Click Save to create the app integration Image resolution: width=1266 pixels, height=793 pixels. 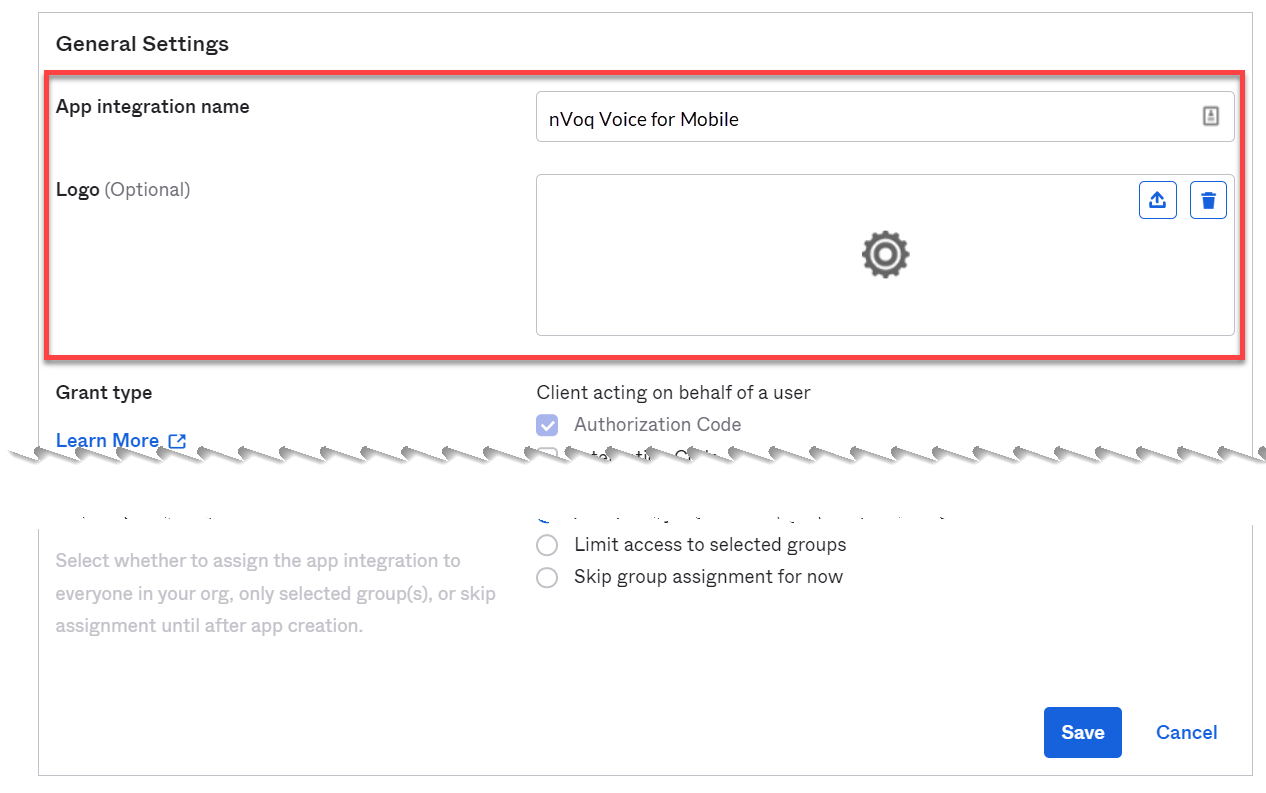pyautogui.click(x=1082, y=732)
